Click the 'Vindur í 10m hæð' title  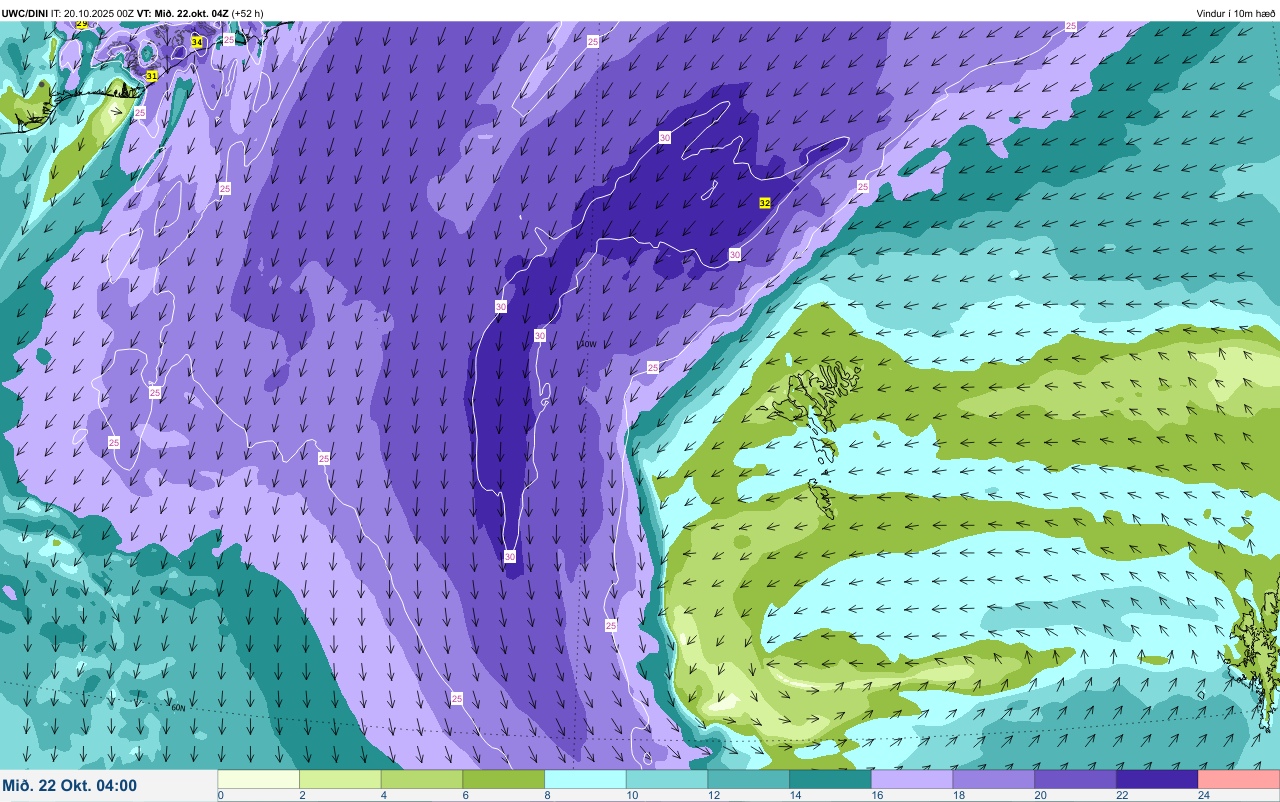pyautogui.click(x=1236, y=13)
